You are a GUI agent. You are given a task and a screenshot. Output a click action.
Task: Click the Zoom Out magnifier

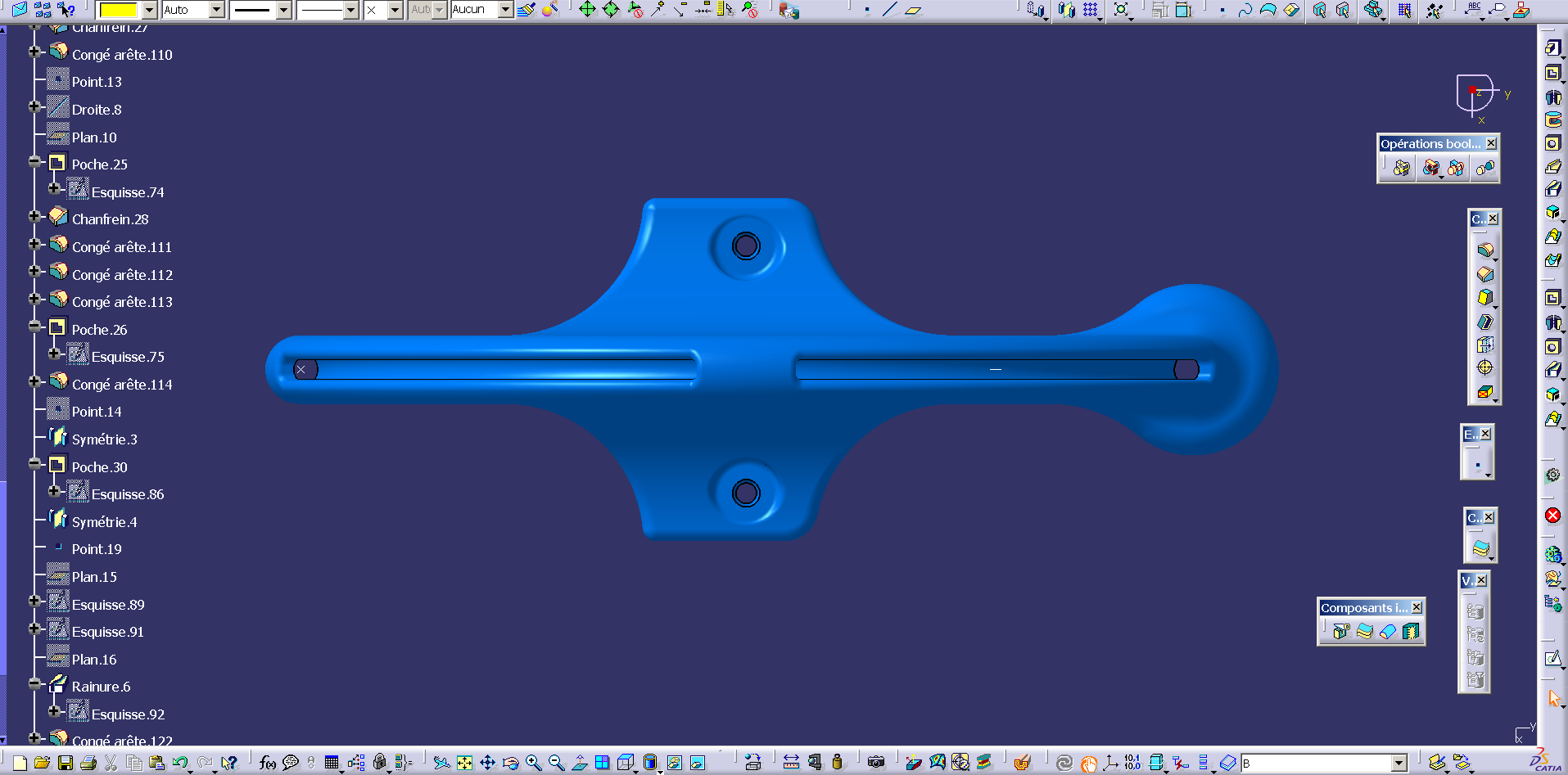[x=556, y=763]
